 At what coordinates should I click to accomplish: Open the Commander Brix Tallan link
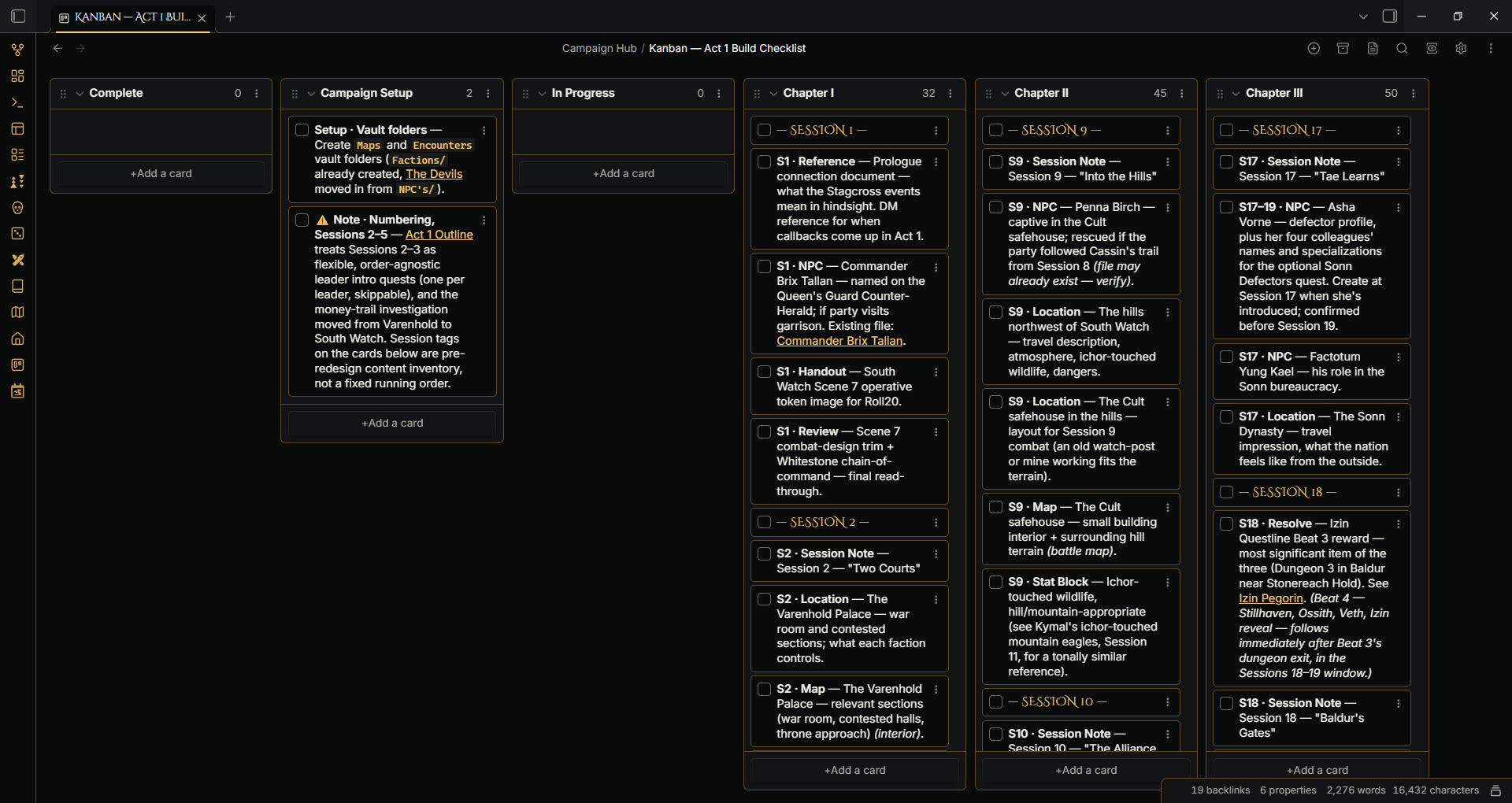(839, 341)
